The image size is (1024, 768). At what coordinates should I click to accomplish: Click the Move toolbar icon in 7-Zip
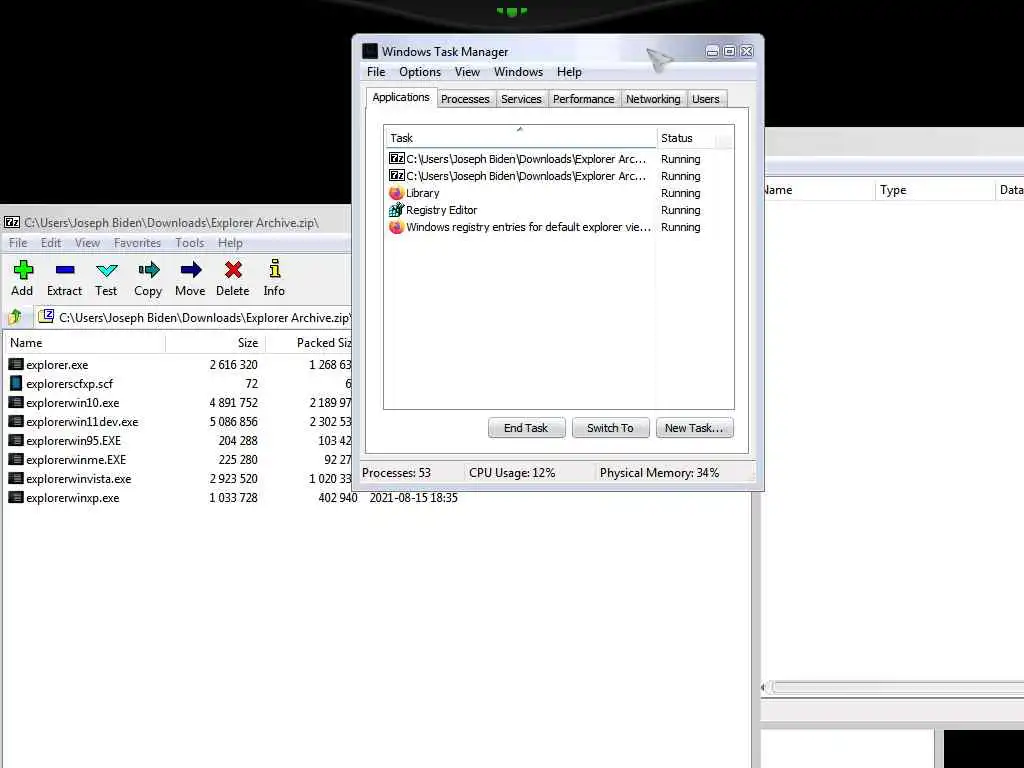point(191,270)
